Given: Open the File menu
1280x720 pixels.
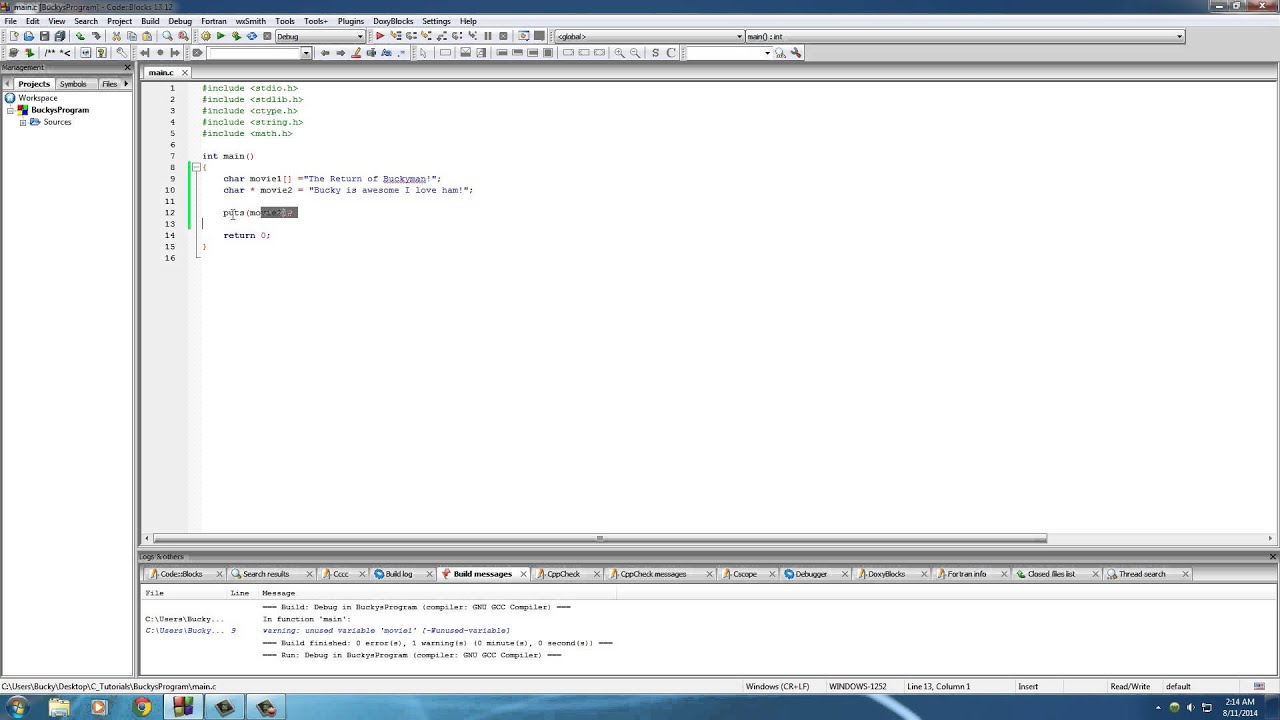Looking at the screenshot, I should [10, 21].
